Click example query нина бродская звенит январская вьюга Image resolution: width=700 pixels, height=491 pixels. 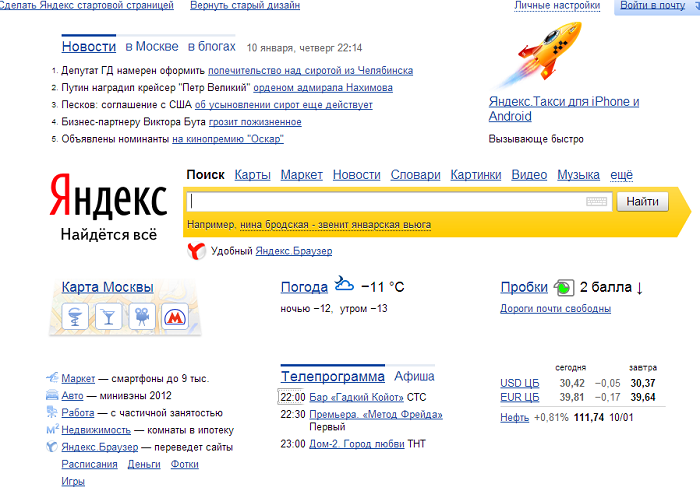(336, 225)
